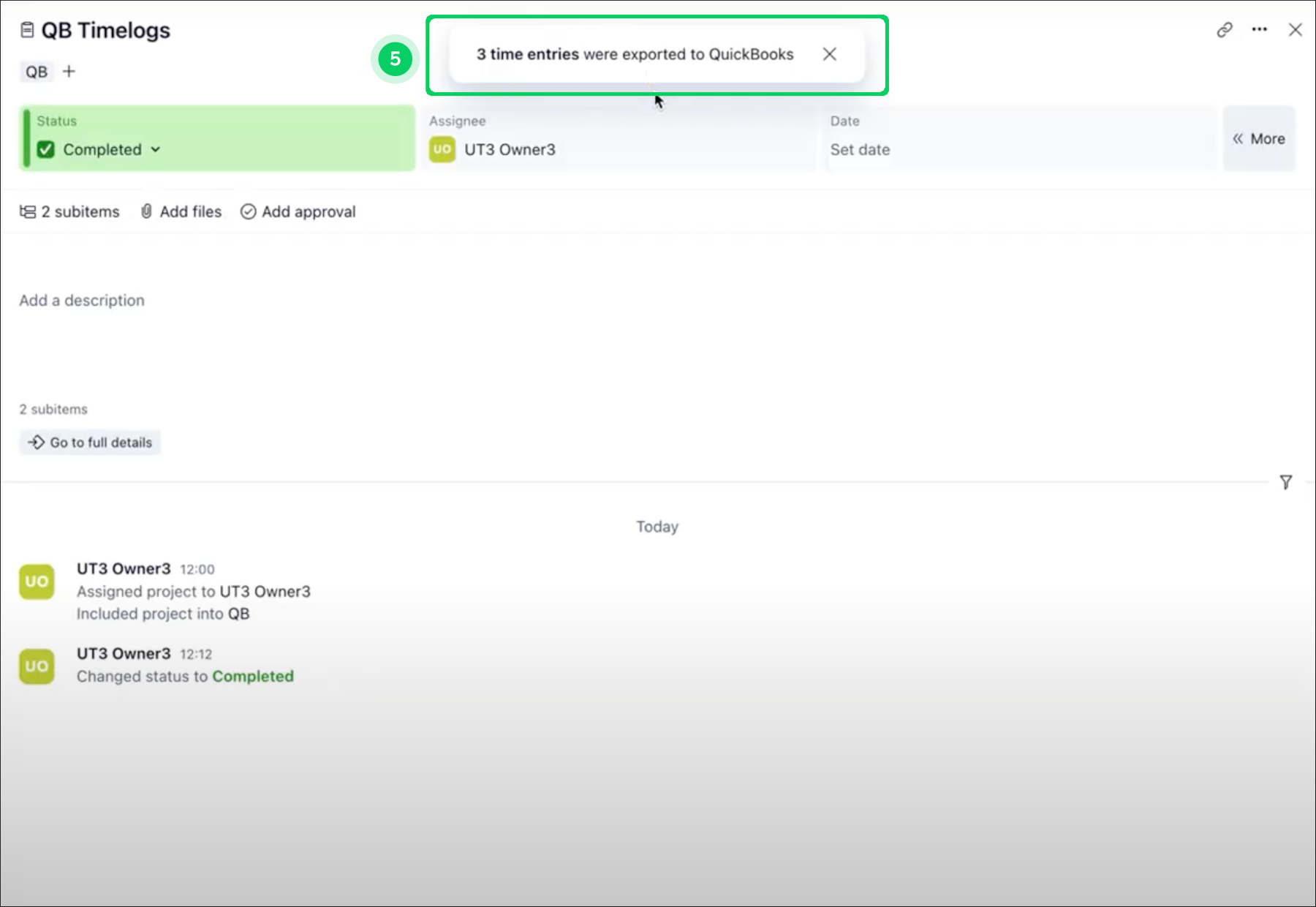The height and width of the screenshot is (907, 1316).
Task: Expand the Completed status dropdown arrow
Action: (156, 150)
